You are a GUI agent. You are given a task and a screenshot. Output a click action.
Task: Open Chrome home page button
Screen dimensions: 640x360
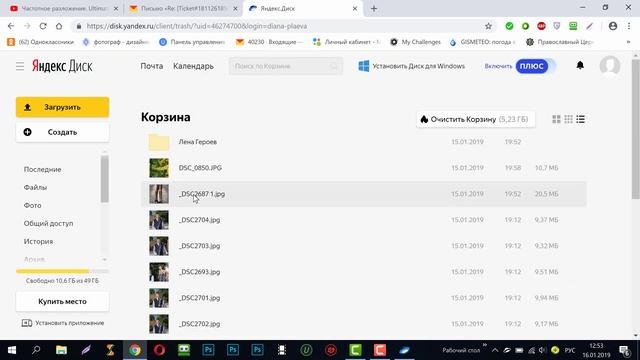click(59, 26)
